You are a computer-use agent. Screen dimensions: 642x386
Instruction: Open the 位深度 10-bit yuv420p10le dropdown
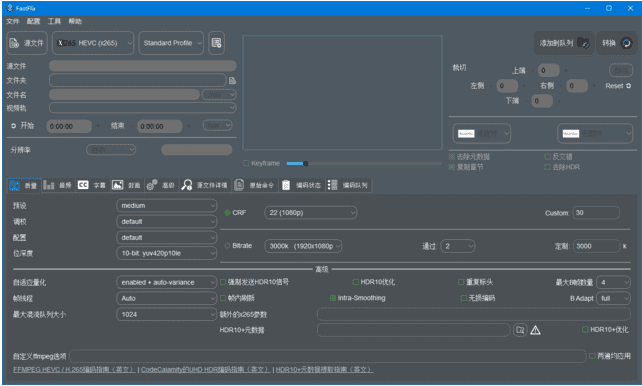click(167, 253)
